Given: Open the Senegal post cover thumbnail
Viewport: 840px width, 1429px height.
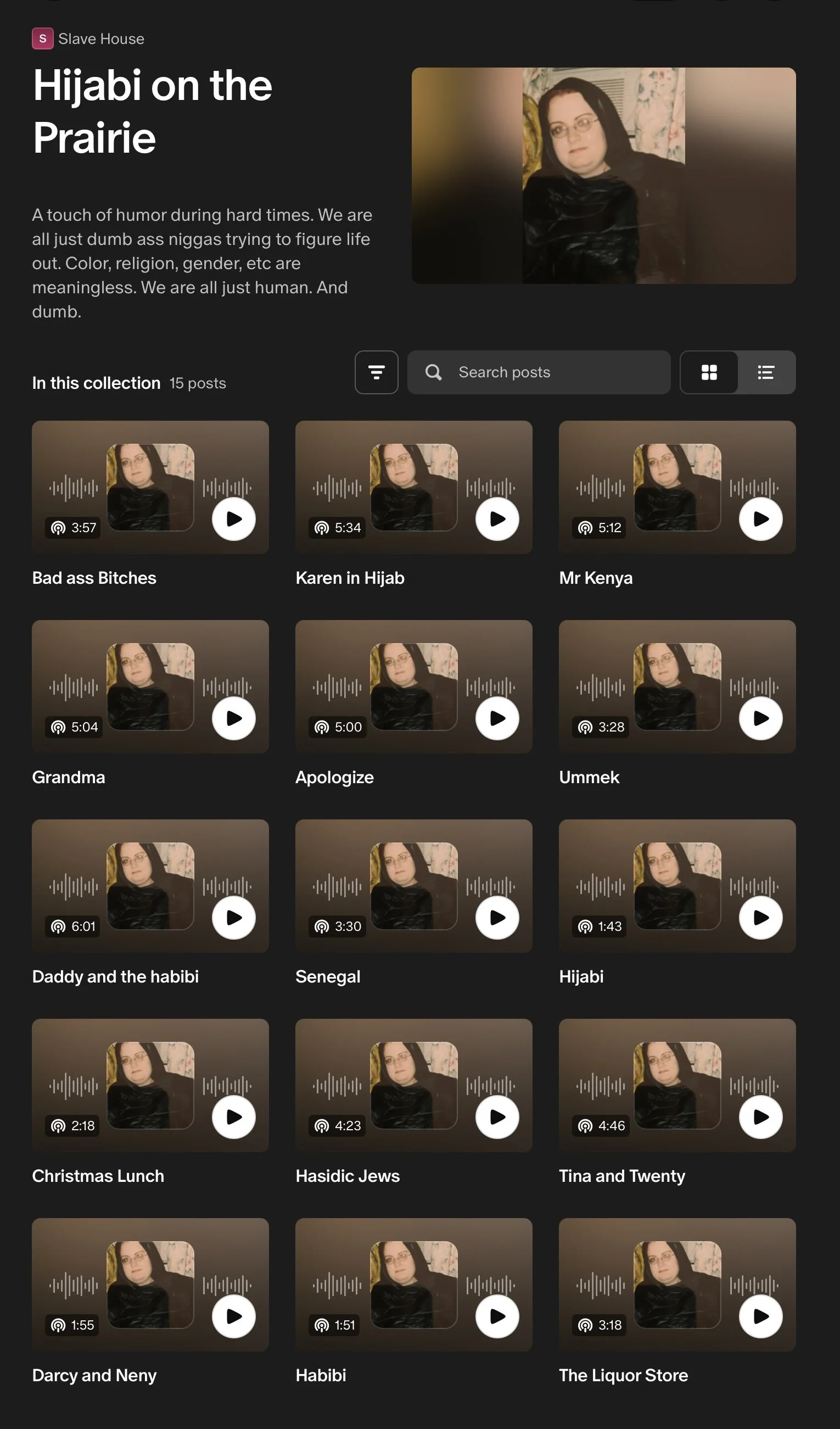Looking at the screenshot, I should 414,886.
